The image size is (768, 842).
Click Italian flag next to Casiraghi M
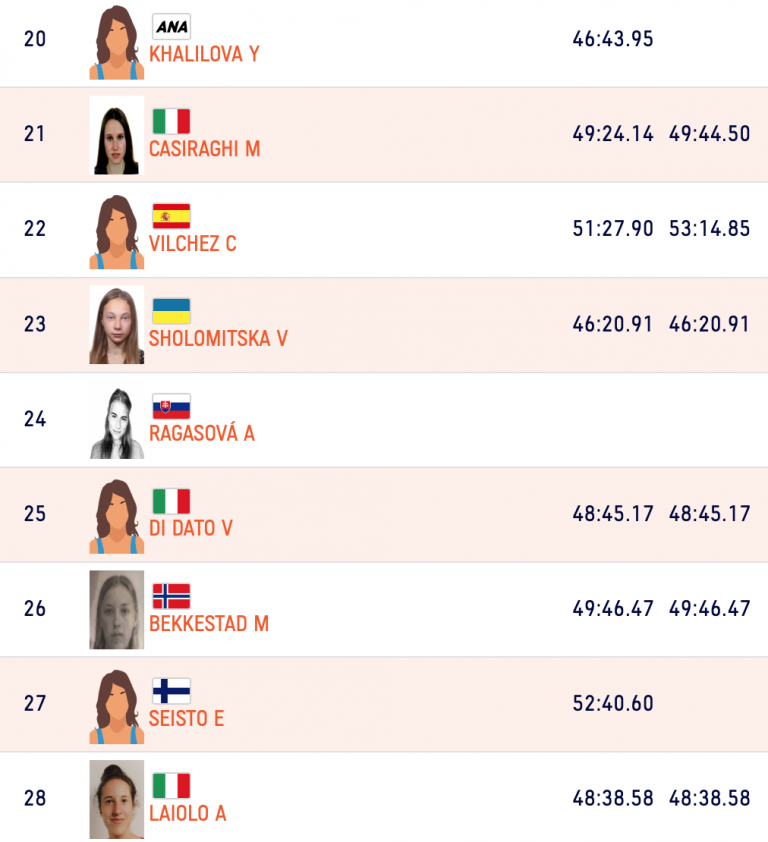(171, 122)
